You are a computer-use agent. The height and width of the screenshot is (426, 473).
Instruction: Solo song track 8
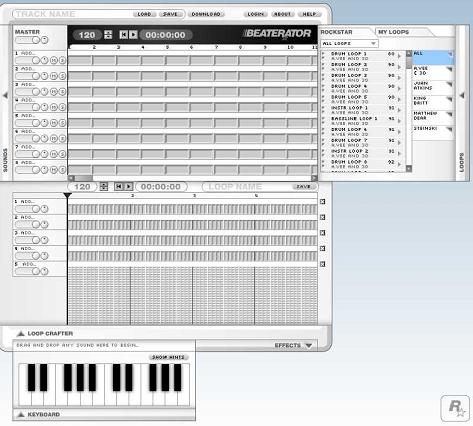pyautogui.click(x=62, y=170)
